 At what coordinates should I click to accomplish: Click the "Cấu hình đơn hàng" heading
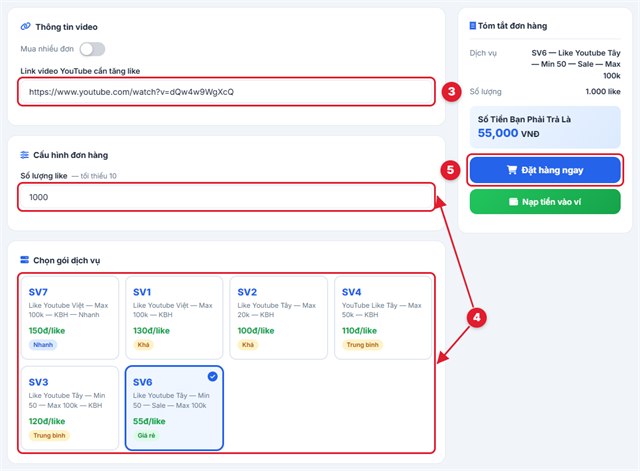pyautogui.click(x=71, y=155)
